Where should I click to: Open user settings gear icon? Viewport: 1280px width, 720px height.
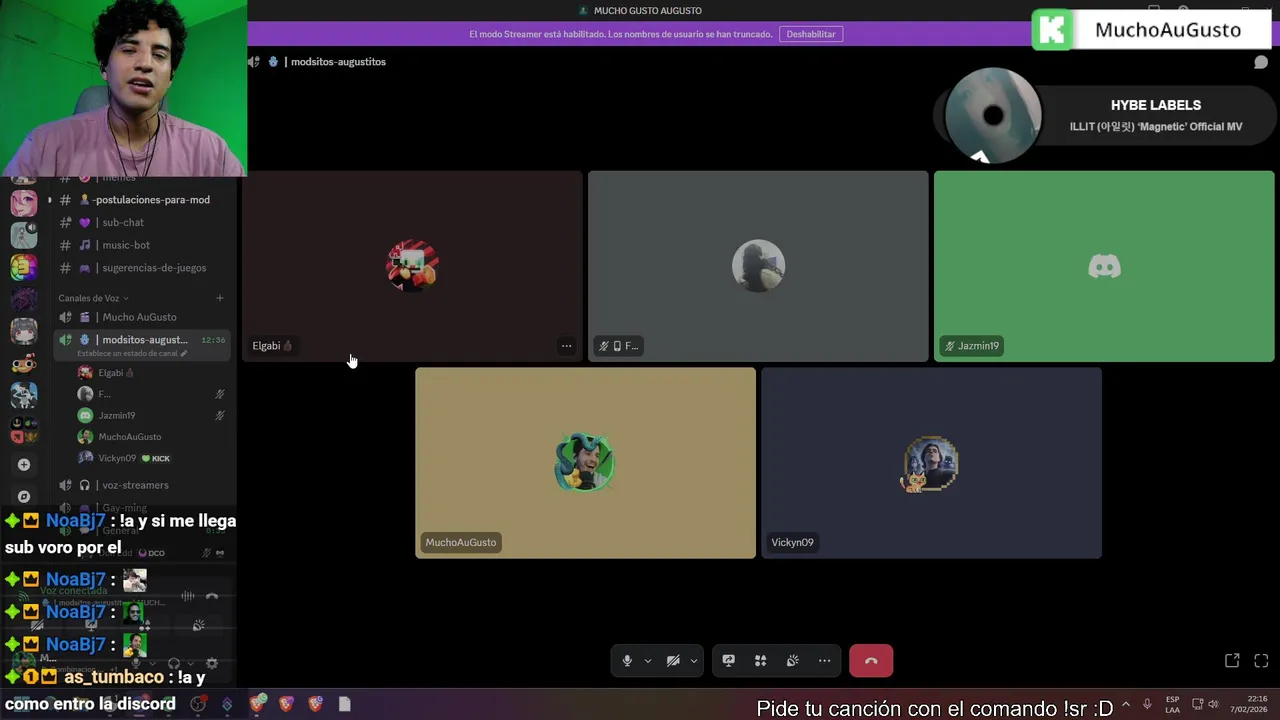[211, 663]
